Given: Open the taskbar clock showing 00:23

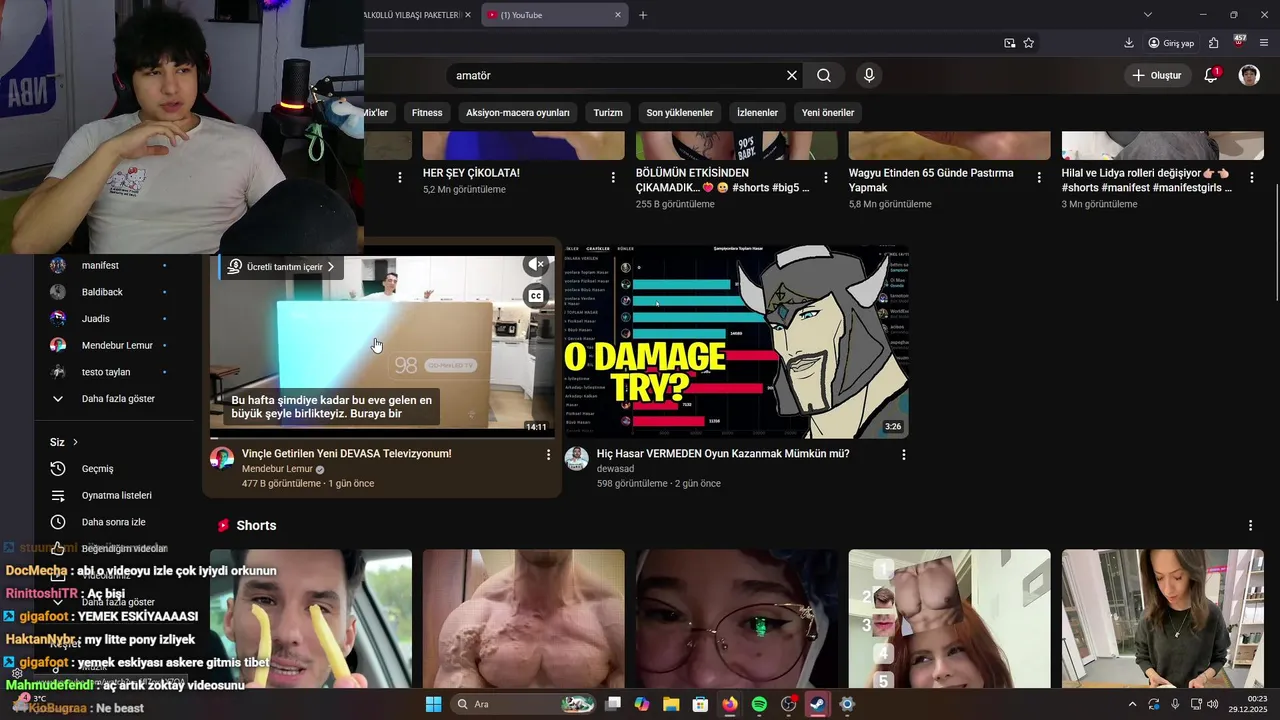Looking at the screenshot, I should tap(1250, 704).
